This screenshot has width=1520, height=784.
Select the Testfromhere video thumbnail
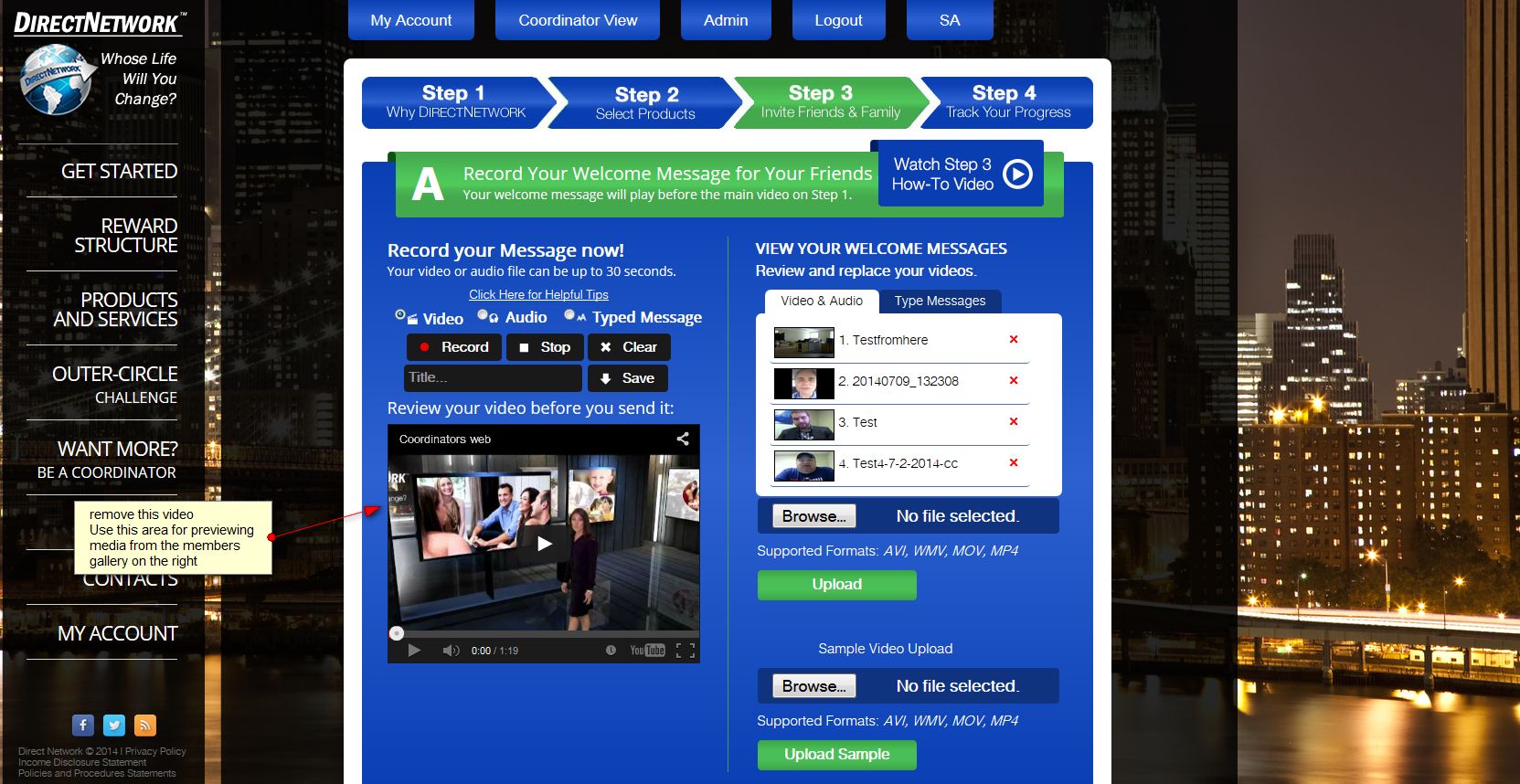pyautogui.click(x=804, y=343)
